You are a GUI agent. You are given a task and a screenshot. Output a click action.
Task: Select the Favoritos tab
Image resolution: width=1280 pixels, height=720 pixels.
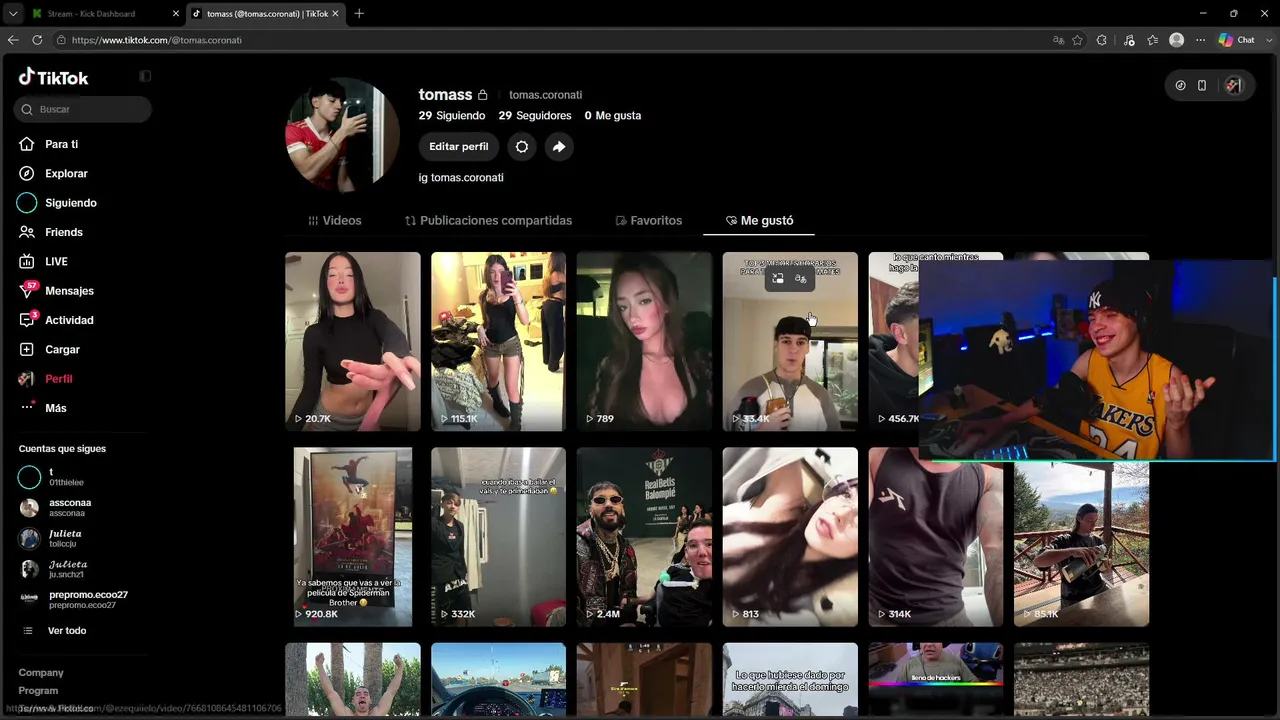pos(648,220)
